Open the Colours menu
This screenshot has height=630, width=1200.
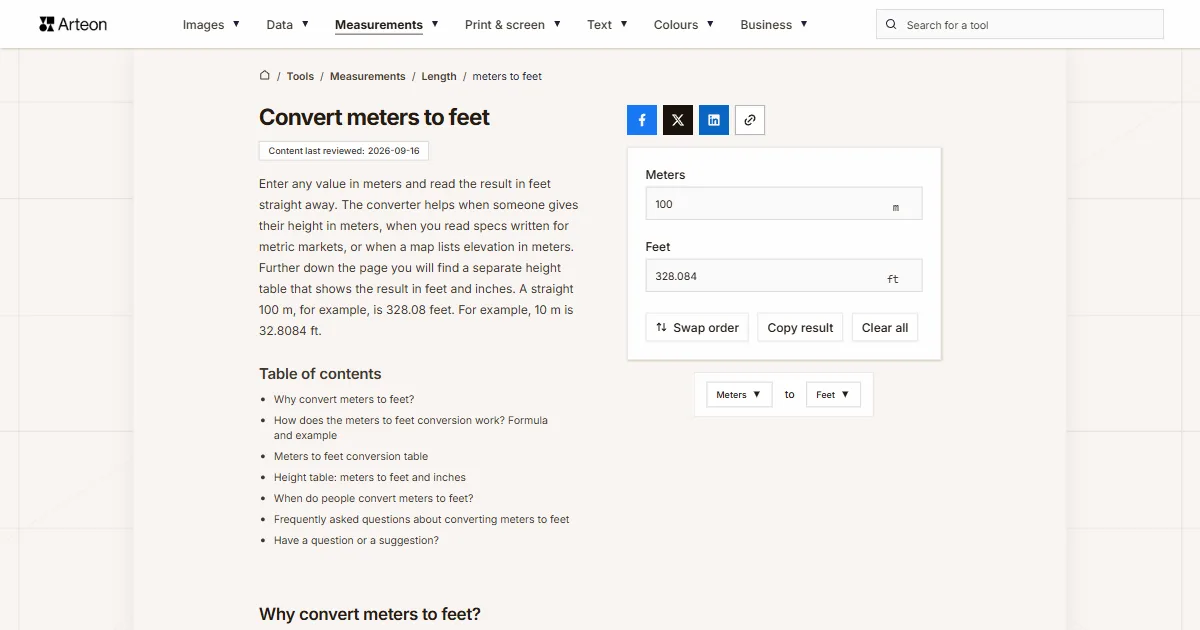coord(684,25)
